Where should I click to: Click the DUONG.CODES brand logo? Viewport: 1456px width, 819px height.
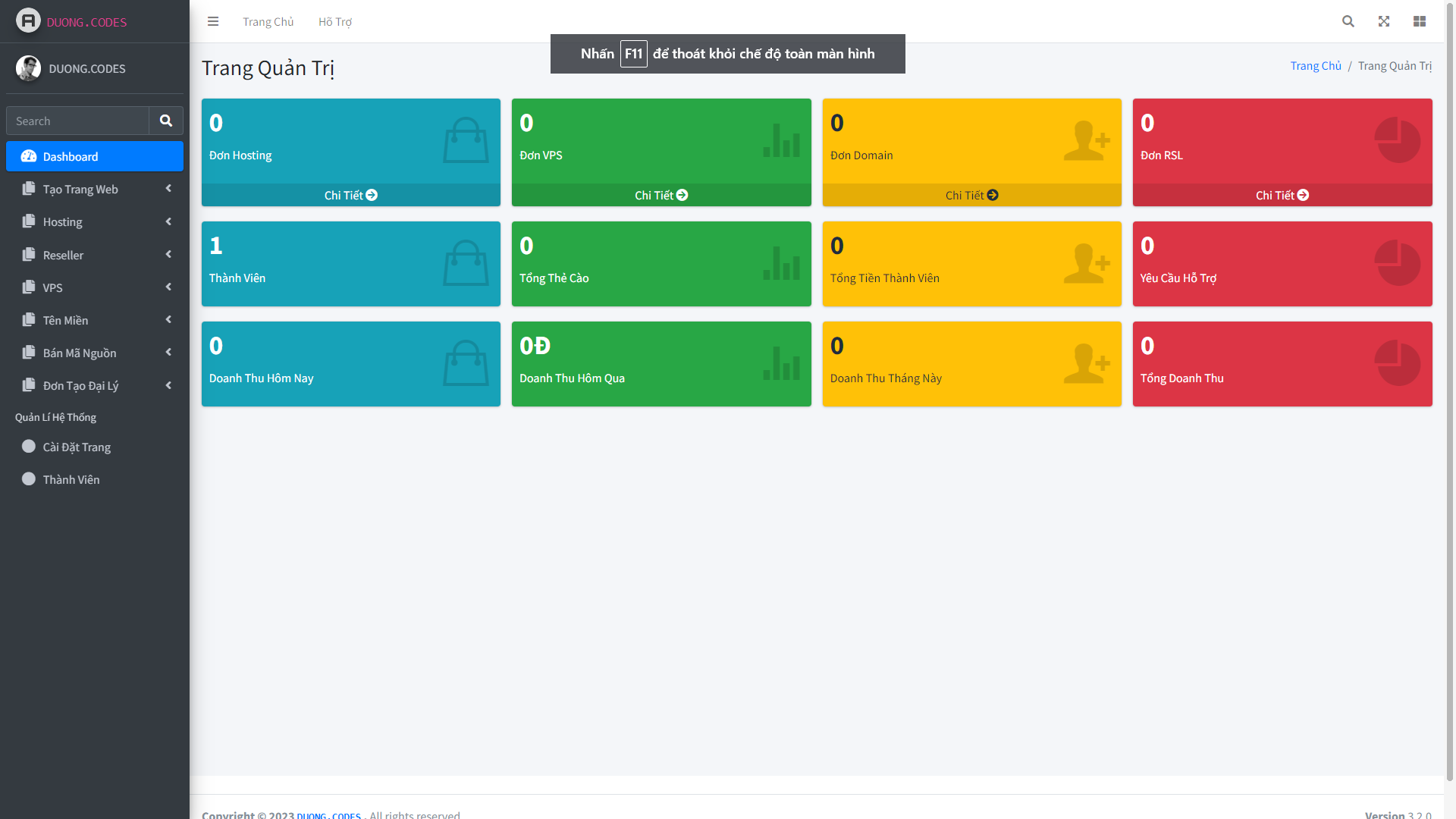28,20
